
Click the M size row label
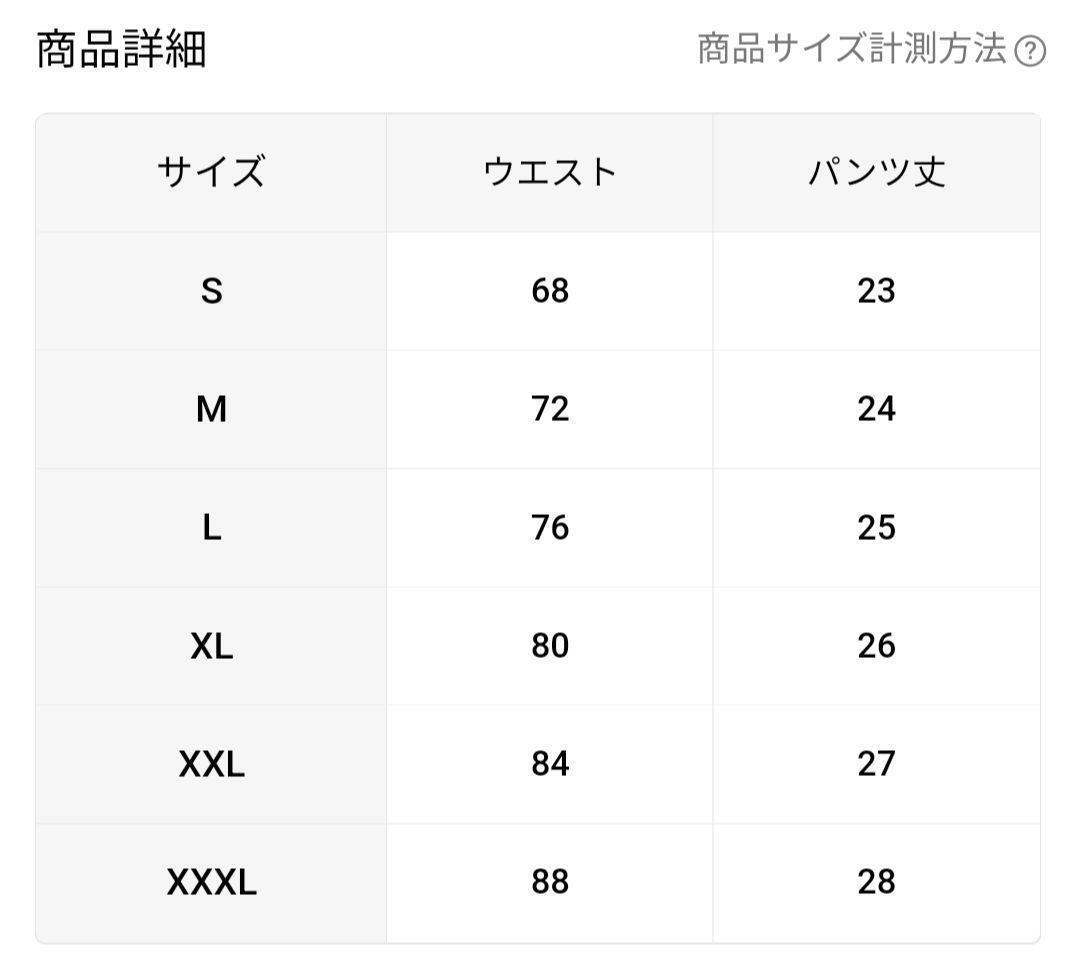click(211, 409)
